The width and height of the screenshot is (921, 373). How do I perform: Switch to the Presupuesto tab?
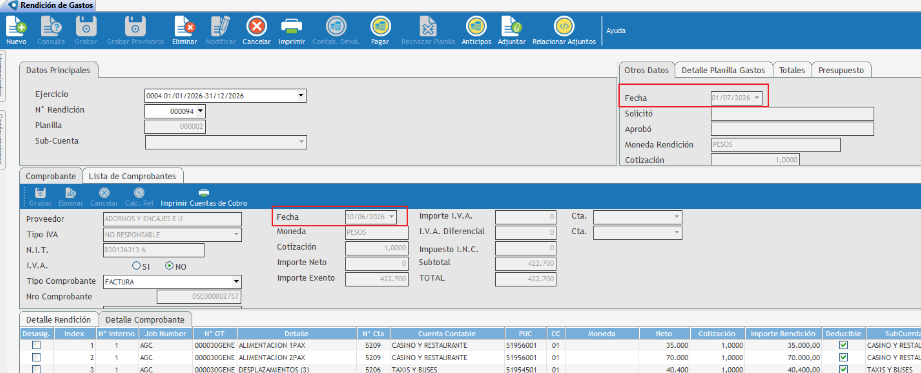[x=841, y=70]
